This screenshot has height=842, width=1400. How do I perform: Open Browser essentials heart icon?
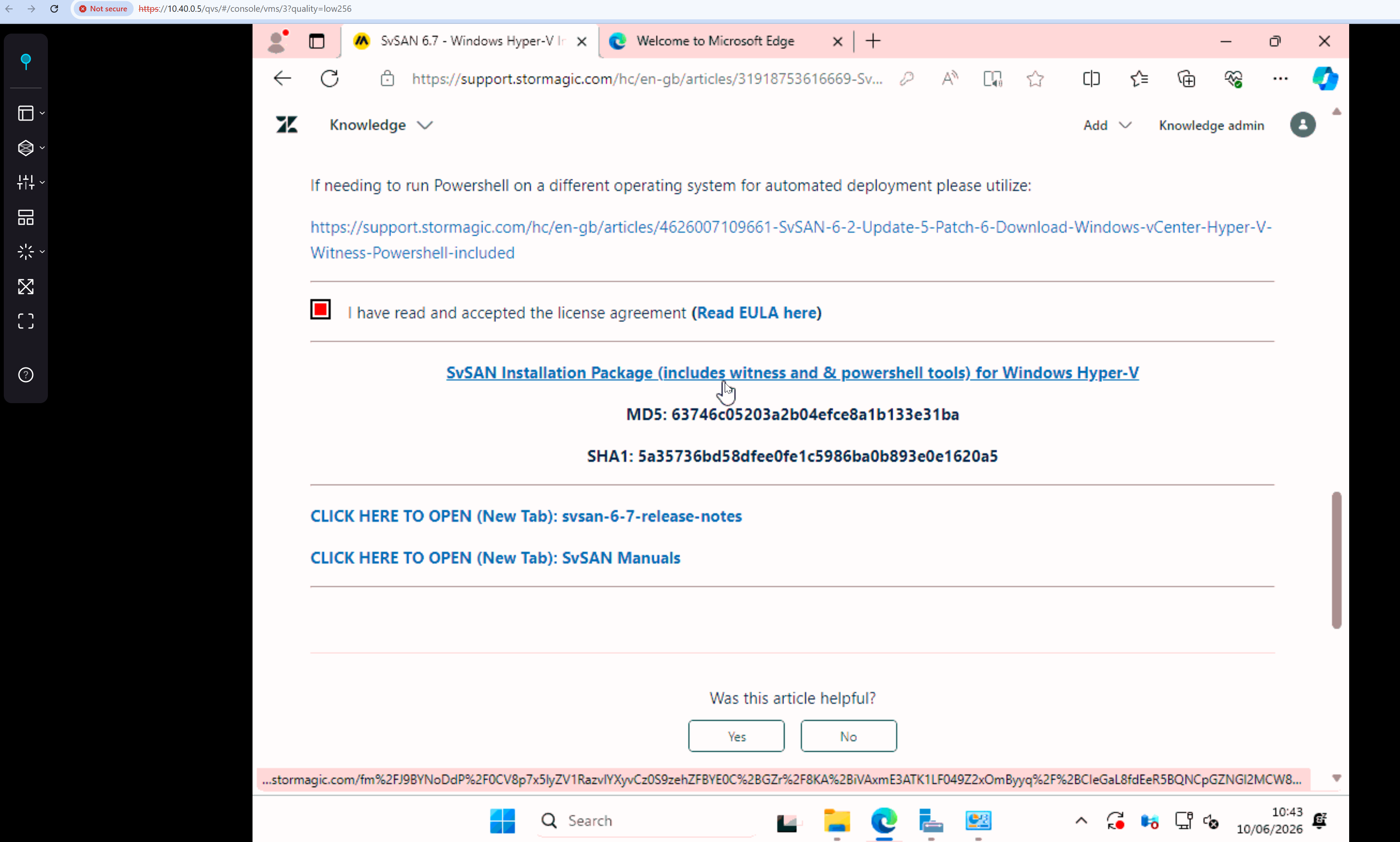[x=1234, y=78]
